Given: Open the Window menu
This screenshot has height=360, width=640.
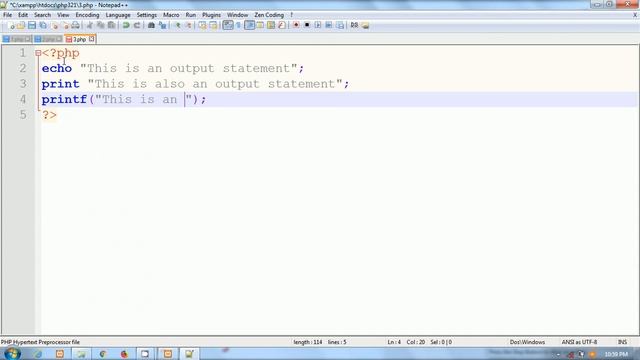Looking at the screenshot, I should point(237,15).
